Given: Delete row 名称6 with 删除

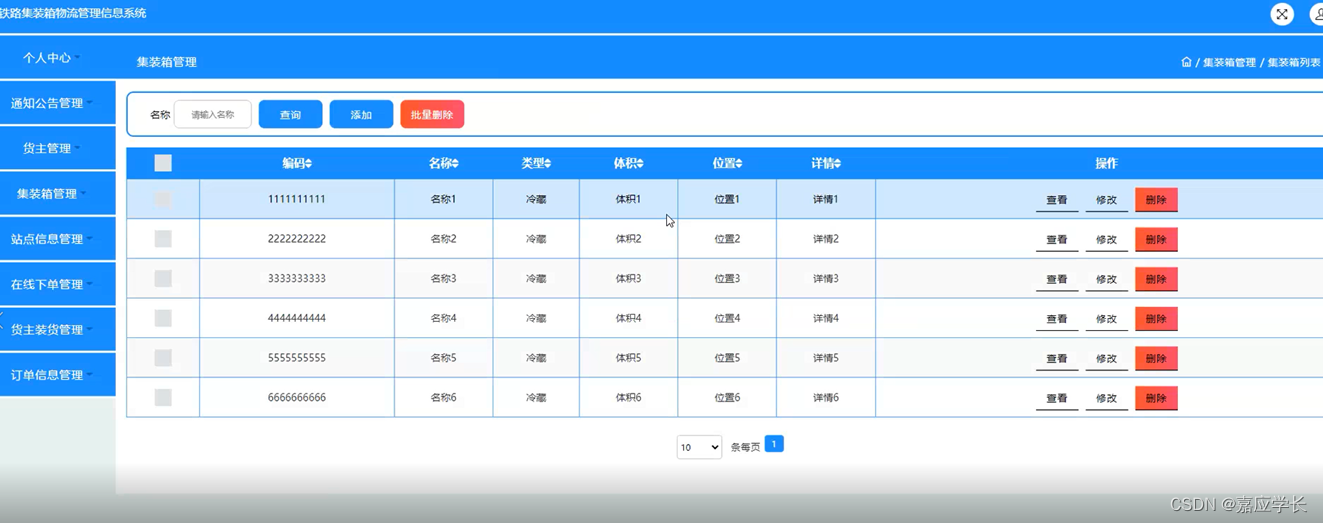Looking at the screenshot, I should (1156, 399).
